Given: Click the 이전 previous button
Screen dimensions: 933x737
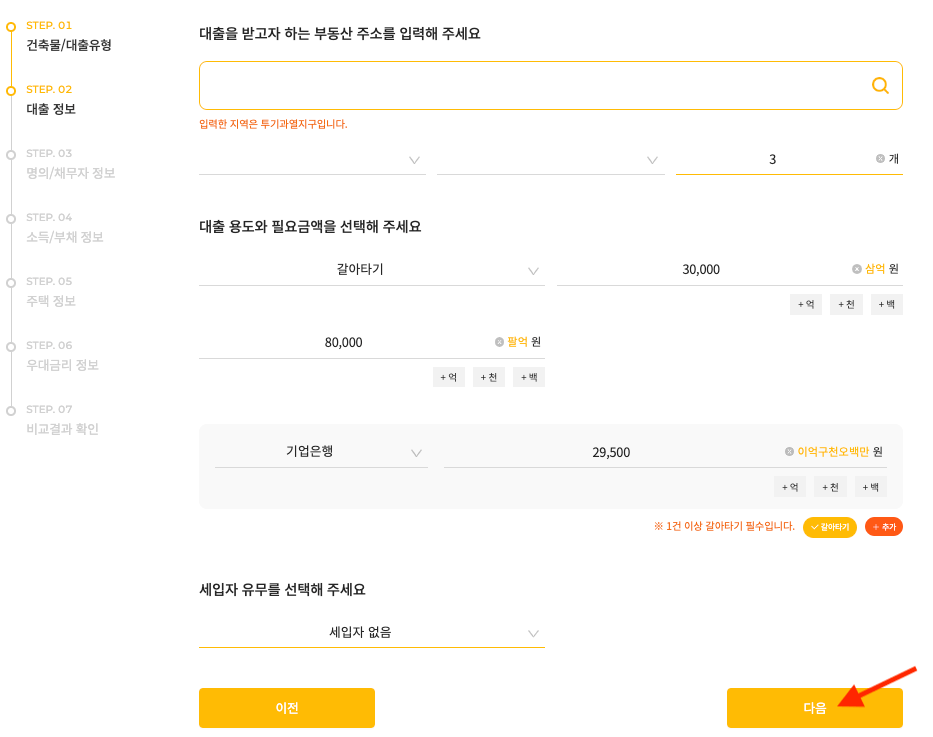Looking at the screenshot, I should click(286, 707).
